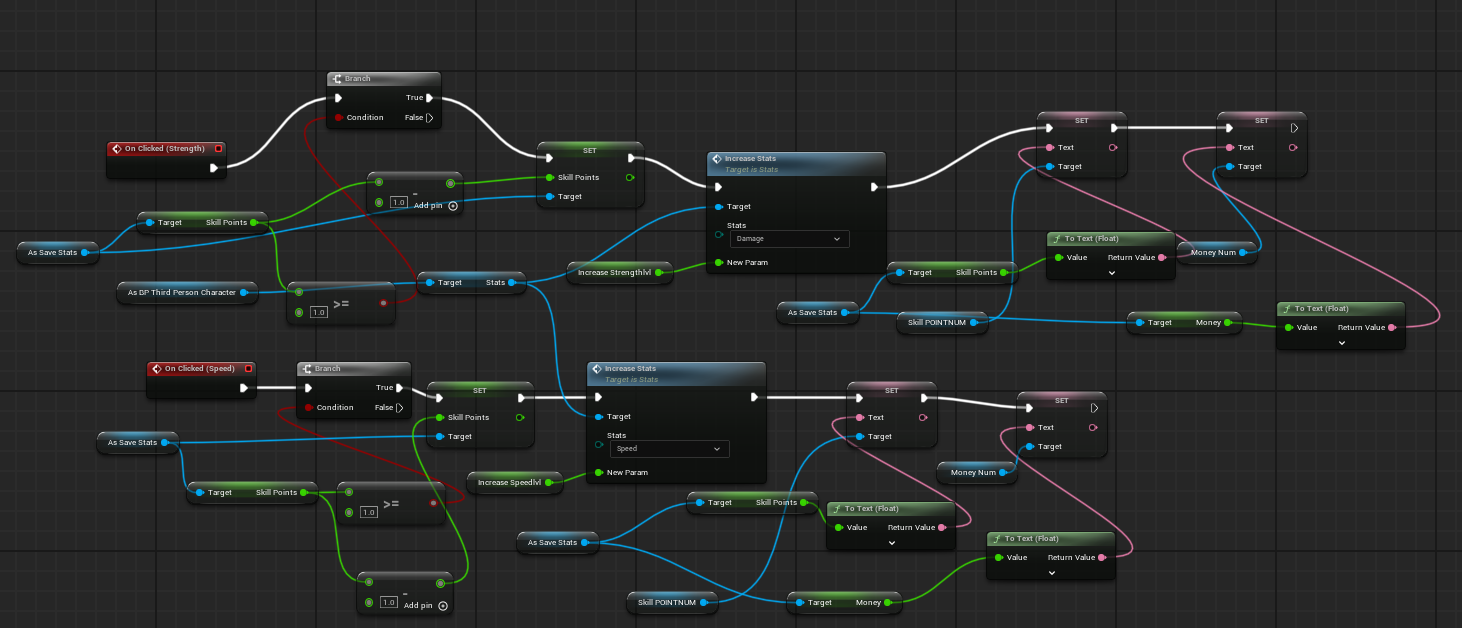Click Condition pin on Branch after On Clicked (Strength)
The width and height of the screenshot is (1462, 628).
338,118
